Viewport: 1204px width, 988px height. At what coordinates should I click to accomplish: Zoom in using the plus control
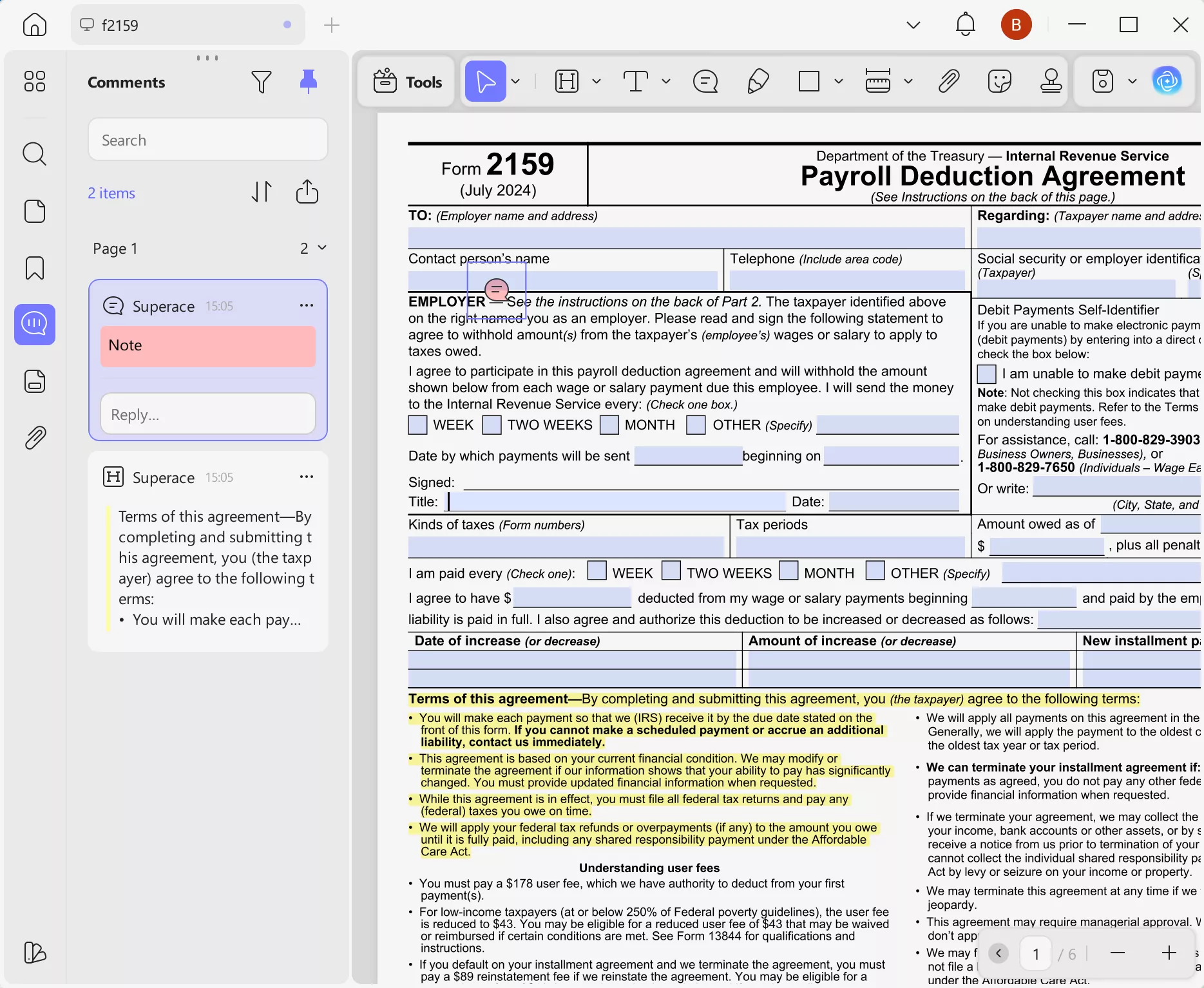click(x=1170, y=953)
